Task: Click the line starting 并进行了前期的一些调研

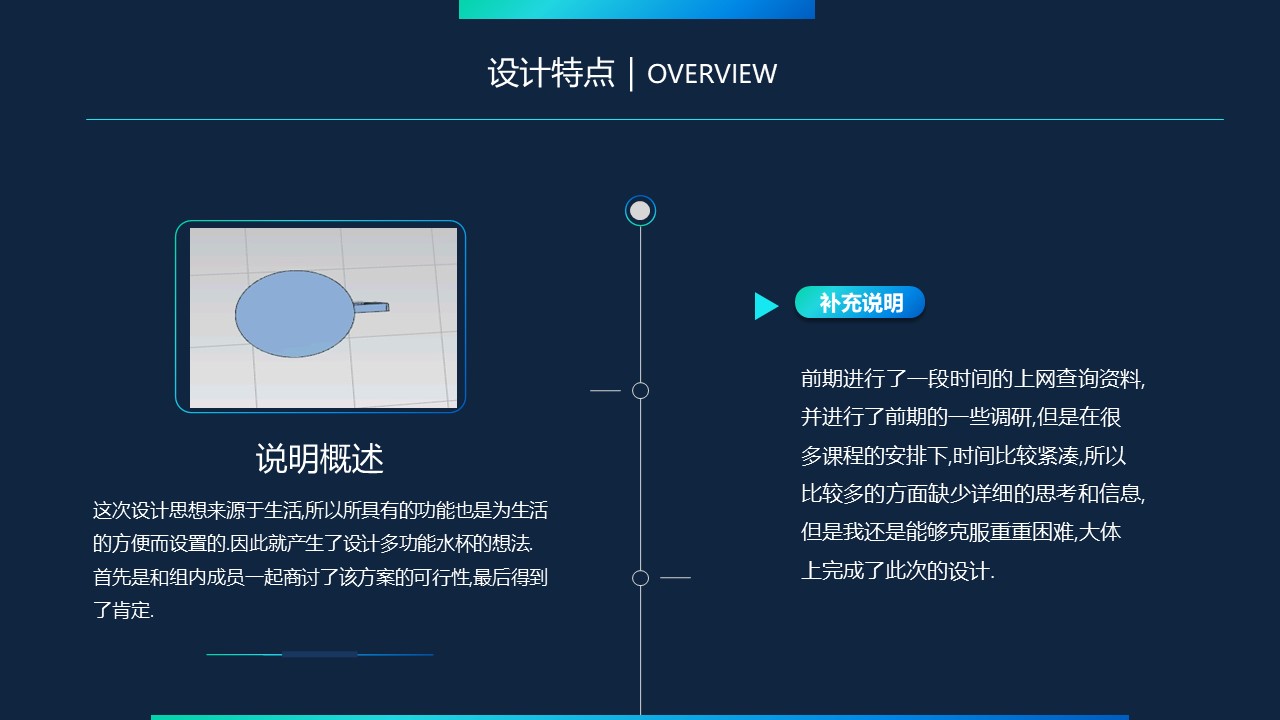Action: (x=961, y=417)
